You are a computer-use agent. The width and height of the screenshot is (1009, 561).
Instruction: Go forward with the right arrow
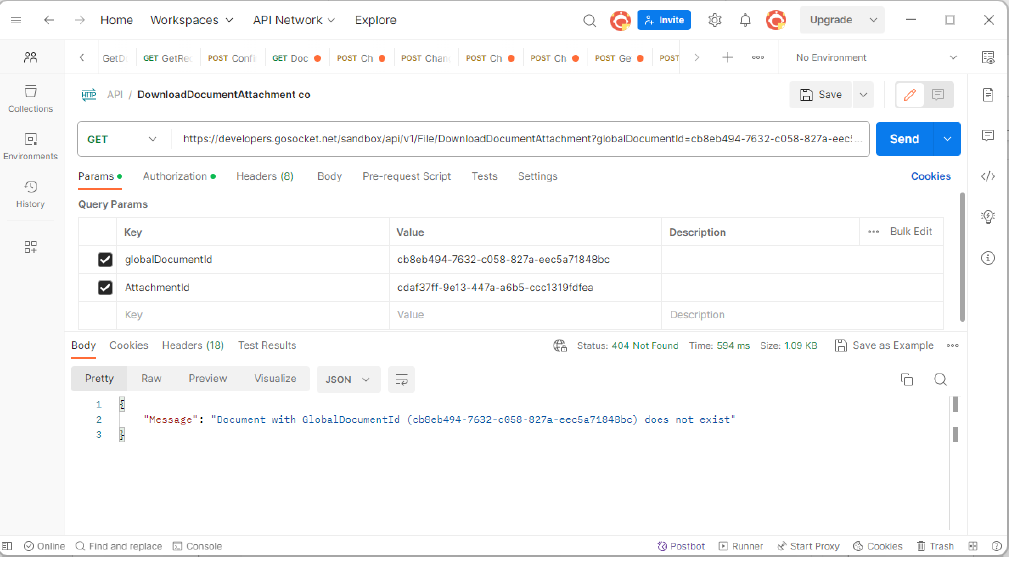pyautogui.click(x=79, y=20)
